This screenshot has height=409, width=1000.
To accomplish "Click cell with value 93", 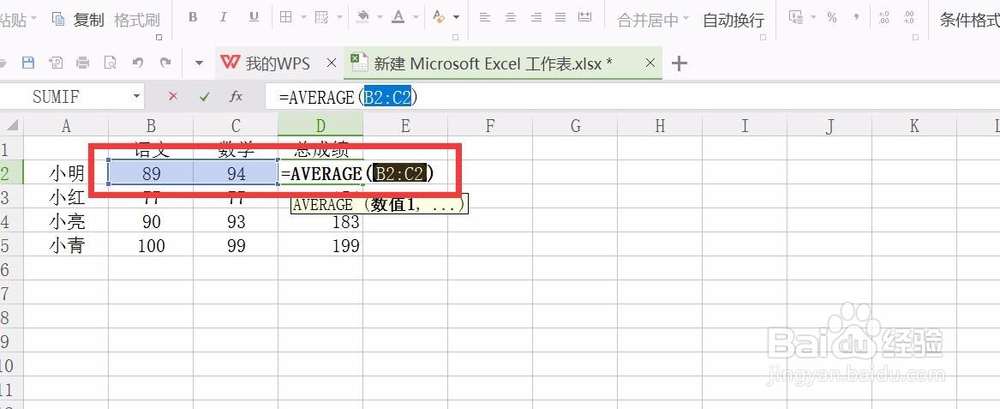I will pos(235,221).
